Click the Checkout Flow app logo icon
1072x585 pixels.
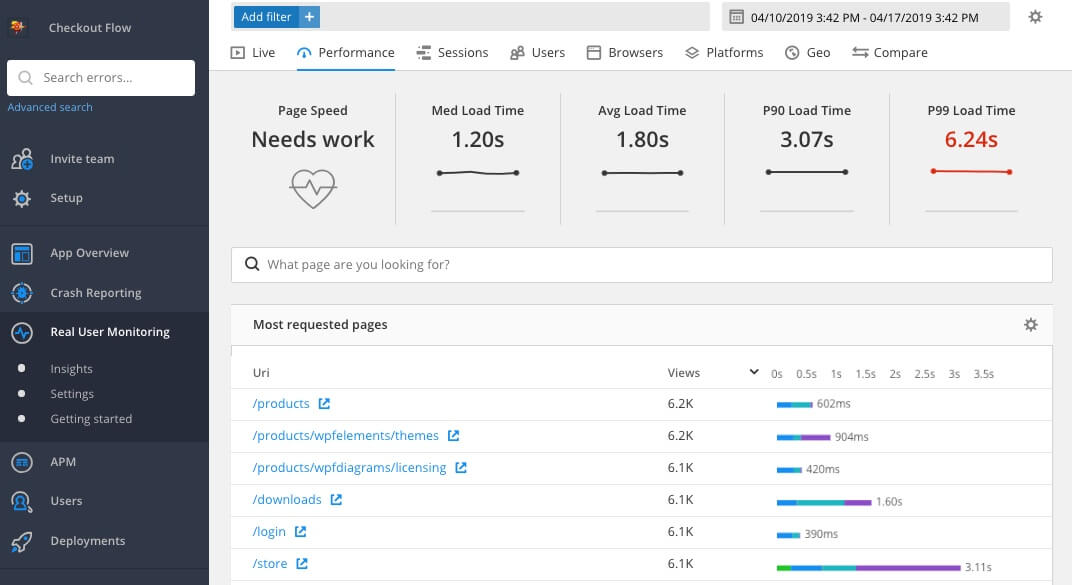pos(18,27)
